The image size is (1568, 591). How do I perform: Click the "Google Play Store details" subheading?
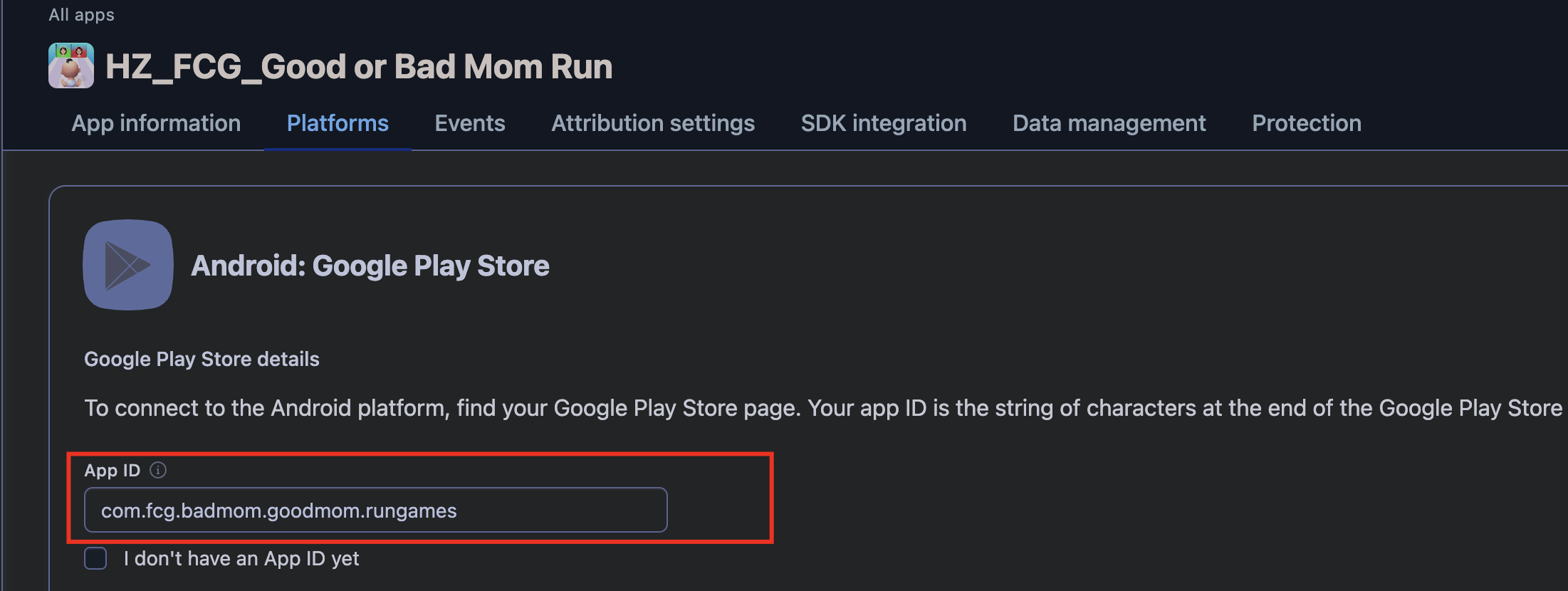(202, 359)
